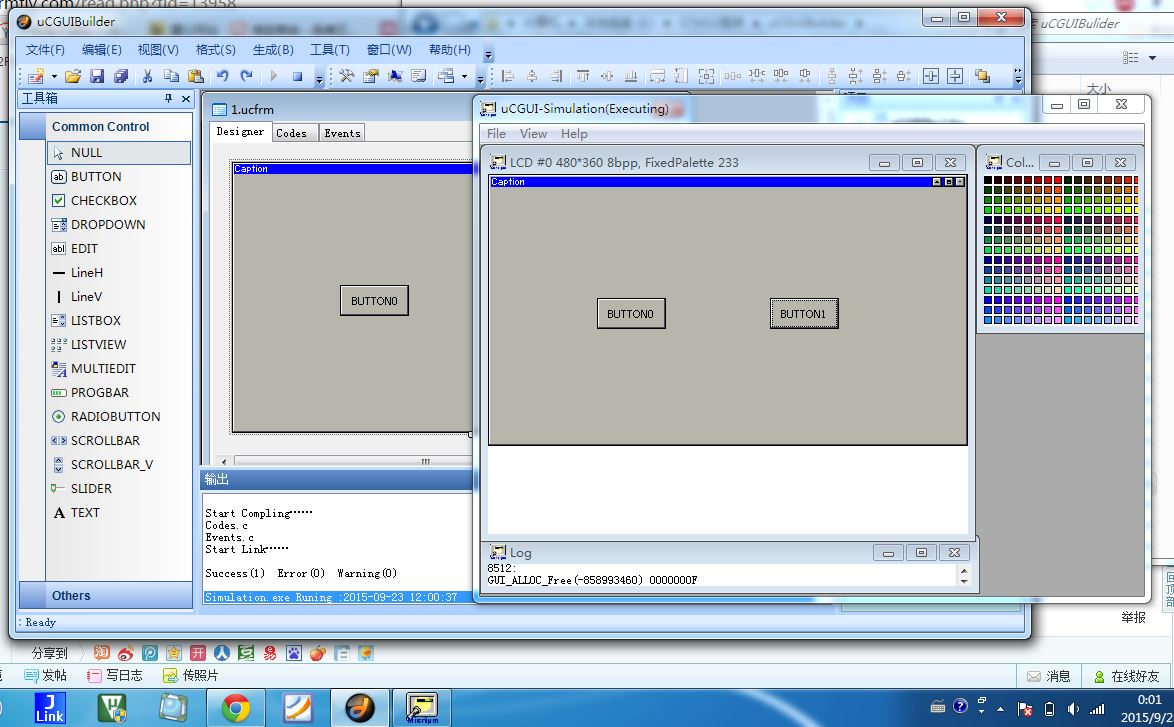Click the new form icon in the toolbar
The width and height of the screenshot is (1174, 727).
[35, 76]
